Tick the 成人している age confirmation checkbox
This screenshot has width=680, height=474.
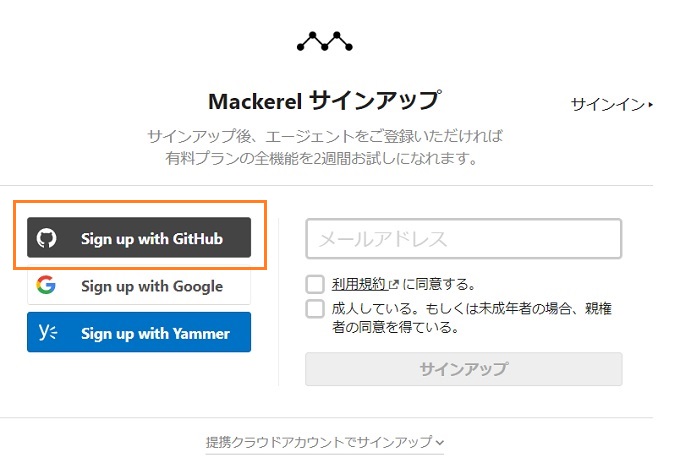pyautogui.click(x=315, y=309)
